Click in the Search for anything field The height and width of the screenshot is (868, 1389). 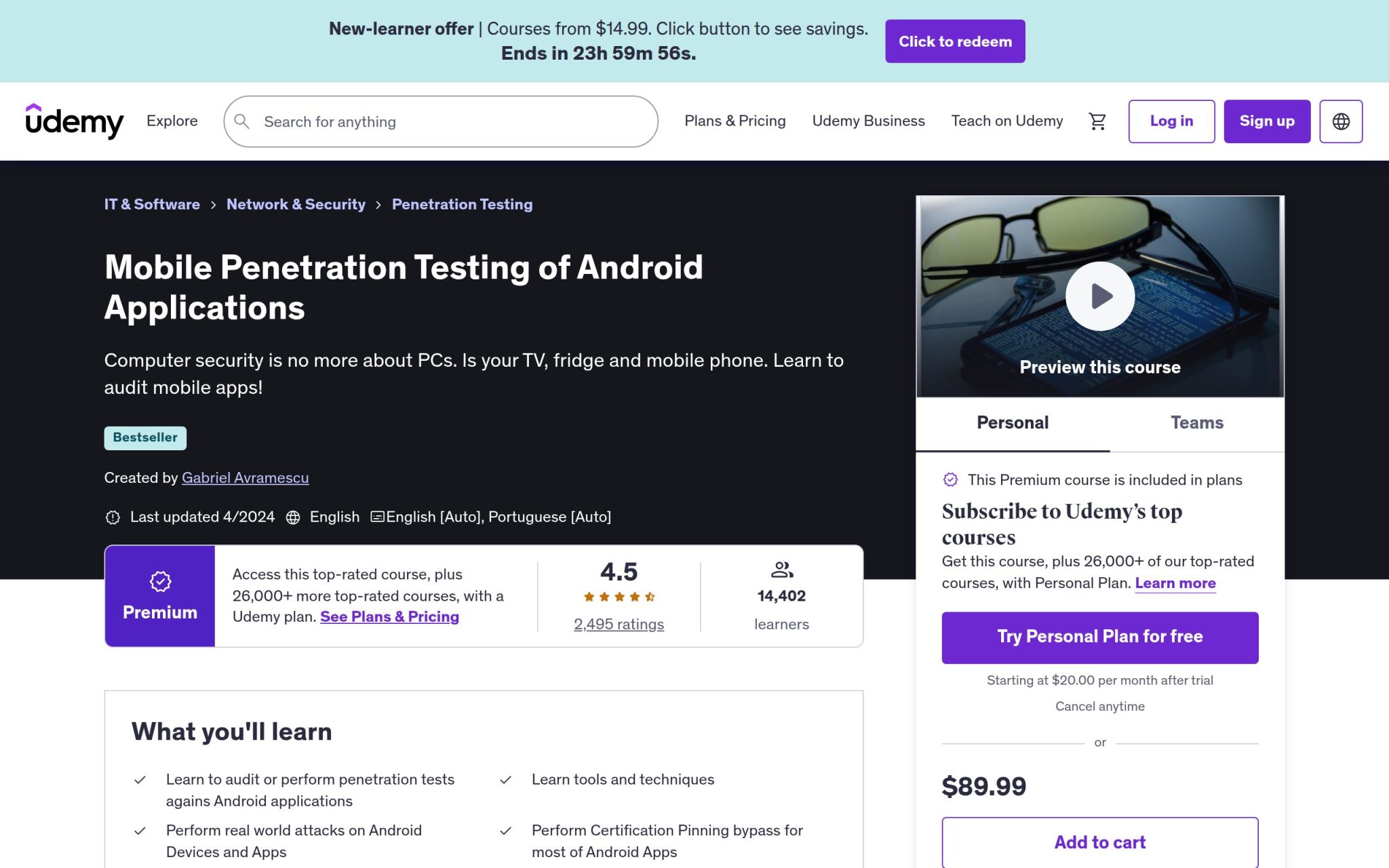[x=441, y=121]
